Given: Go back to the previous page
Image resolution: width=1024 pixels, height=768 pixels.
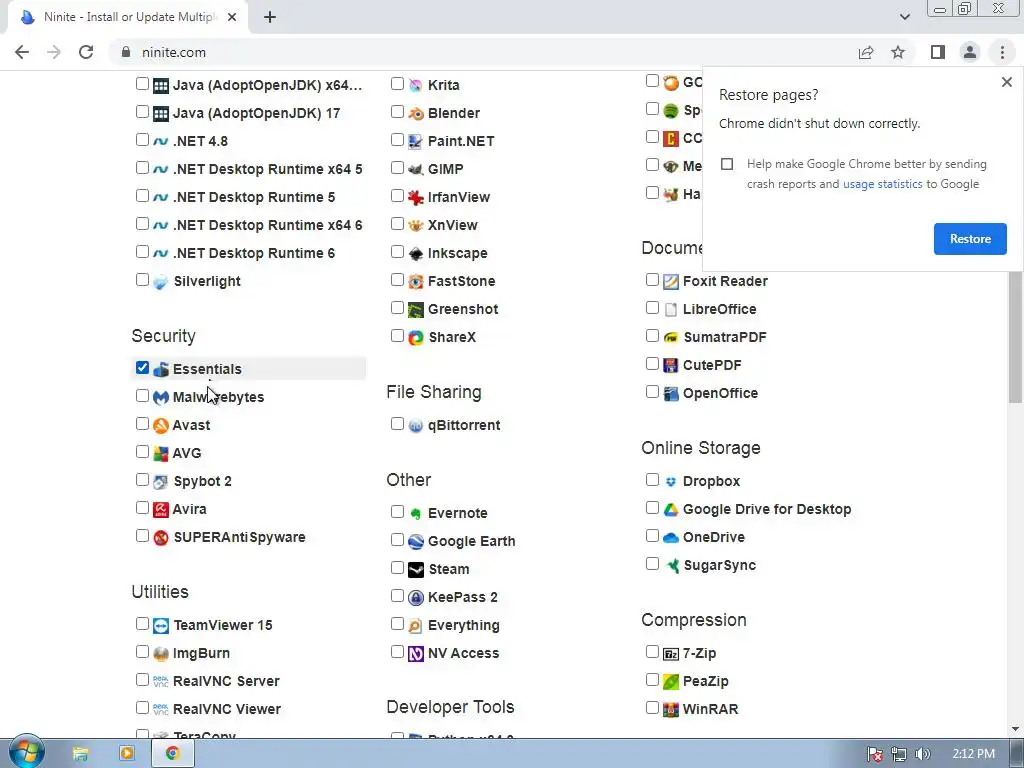Looking at the screenshot, I should [22, 52].
